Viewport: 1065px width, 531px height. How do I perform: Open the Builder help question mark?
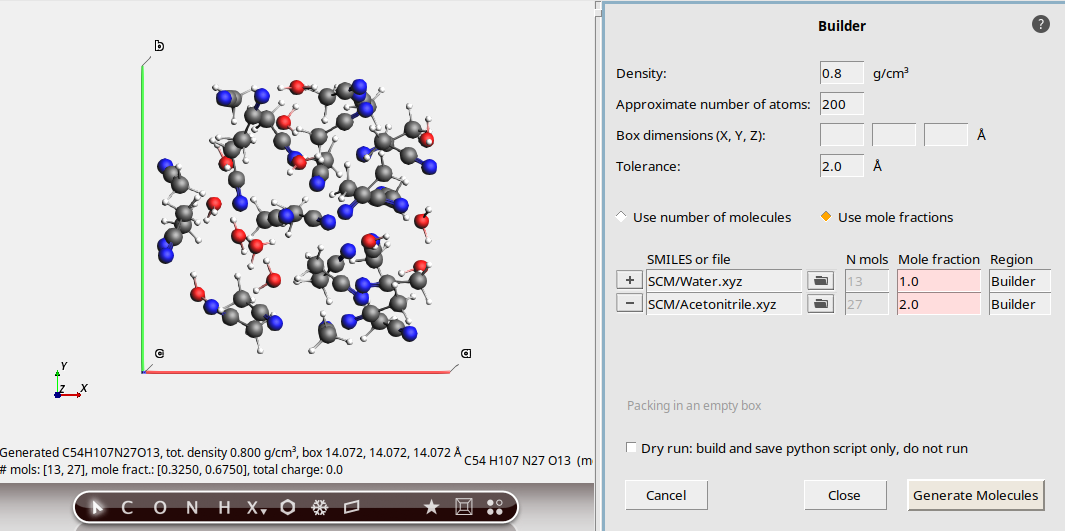(x=1041, y=25)
